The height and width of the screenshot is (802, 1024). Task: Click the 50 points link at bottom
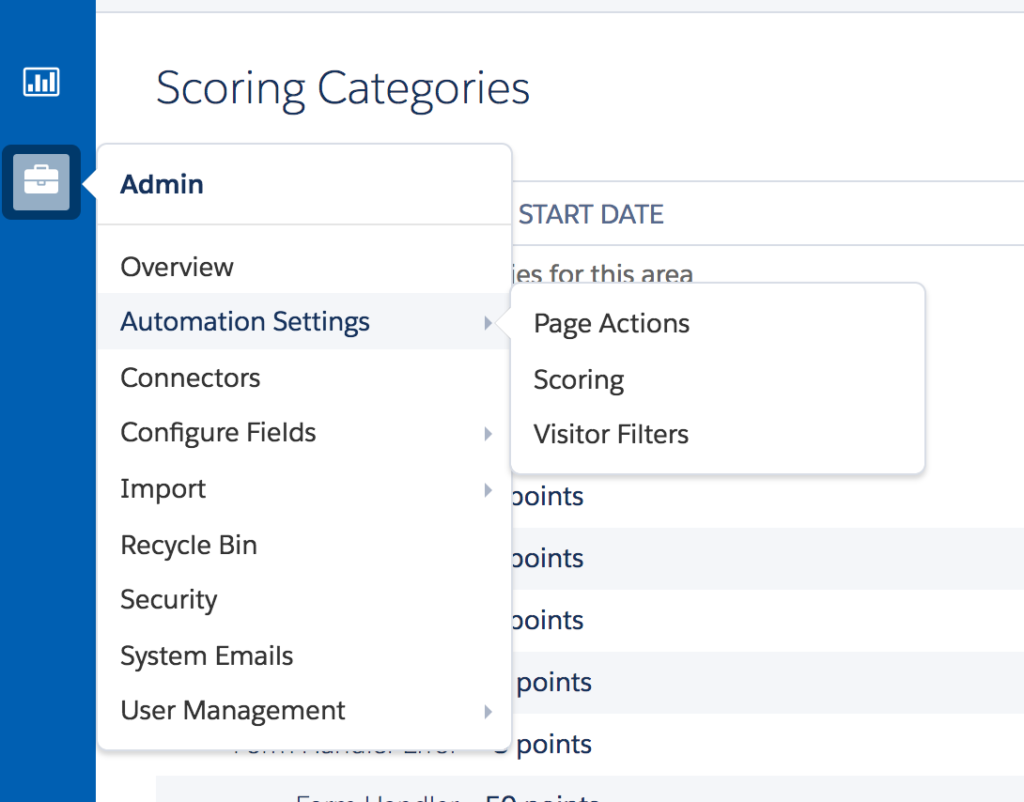538,798
